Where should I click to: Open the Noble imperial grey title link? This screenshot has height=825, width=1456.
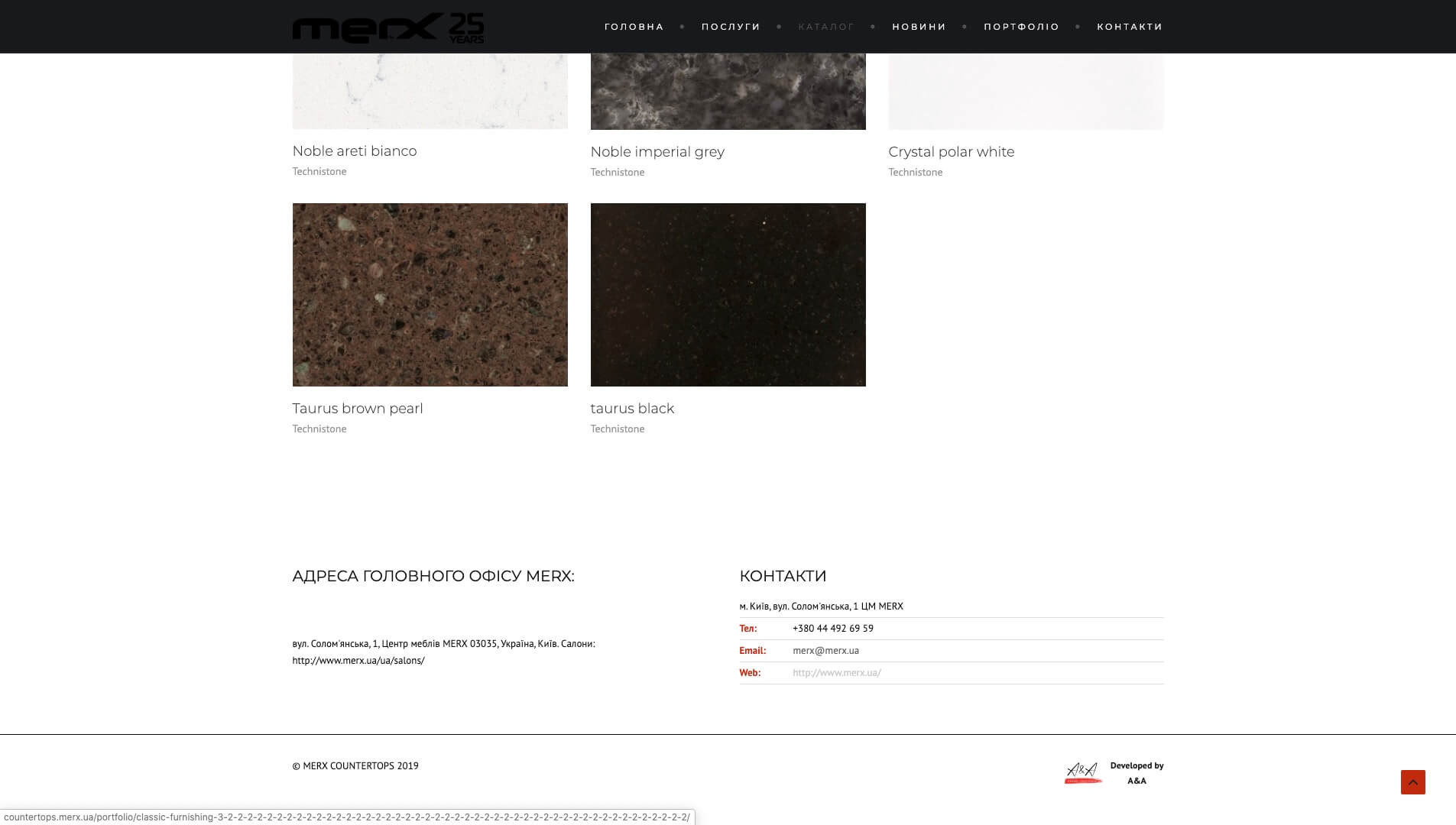(657, 152)
